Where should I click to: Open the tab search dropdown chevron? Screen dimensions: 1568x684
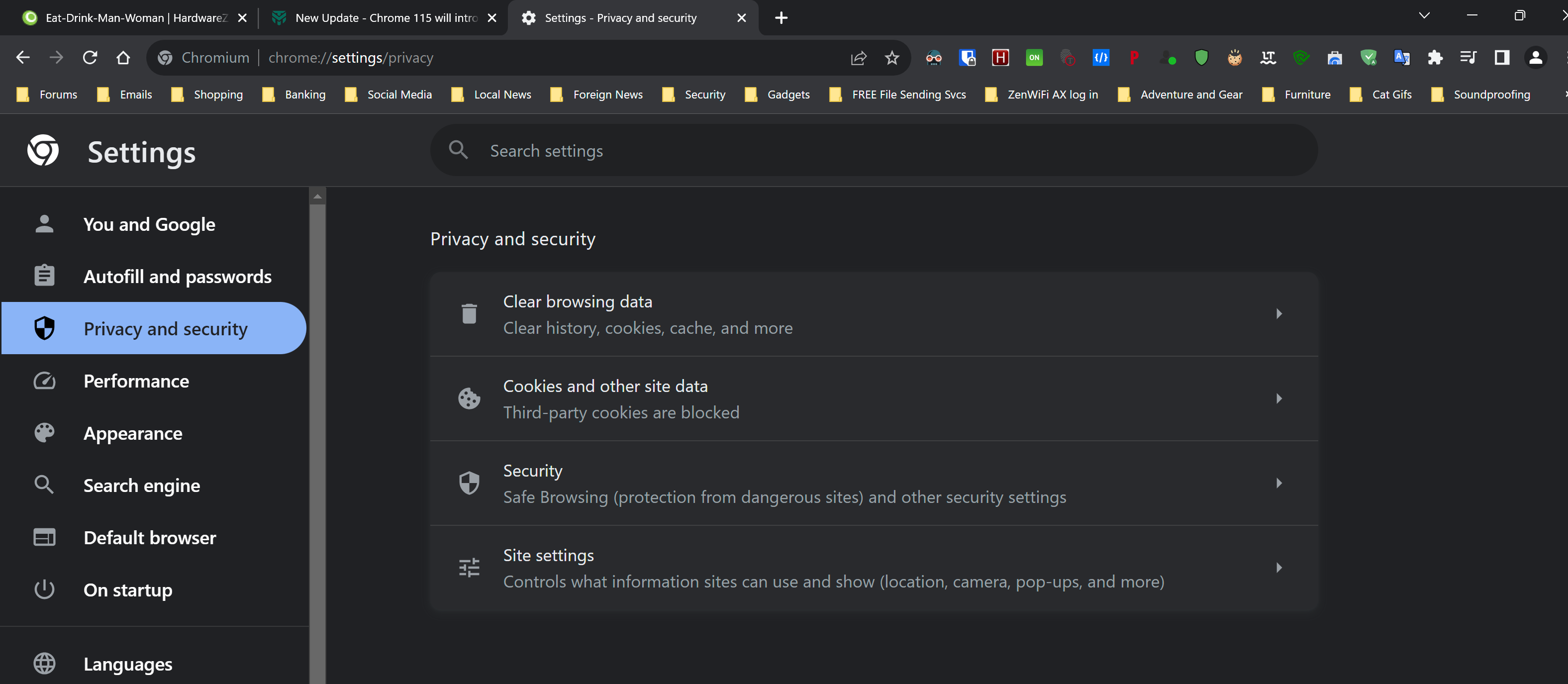pyautogui.click(x=1424, y=16)
